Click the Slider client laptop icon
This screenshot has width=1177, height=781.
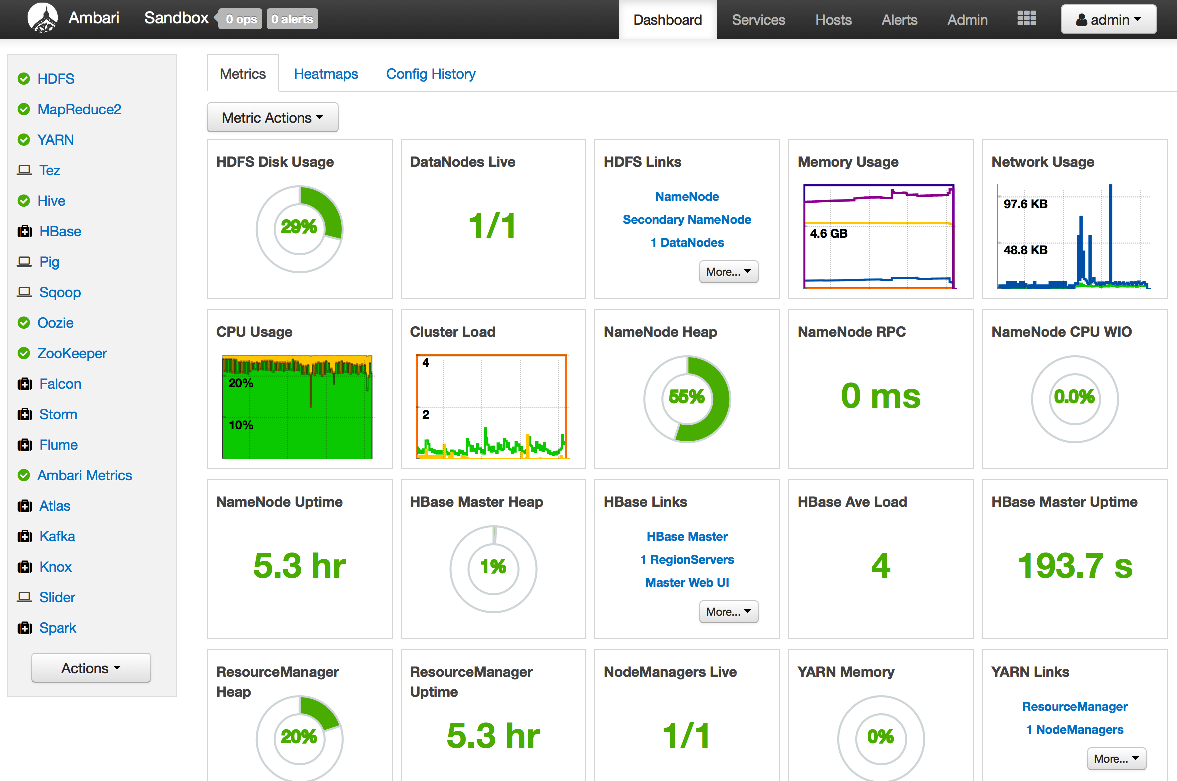25,598
